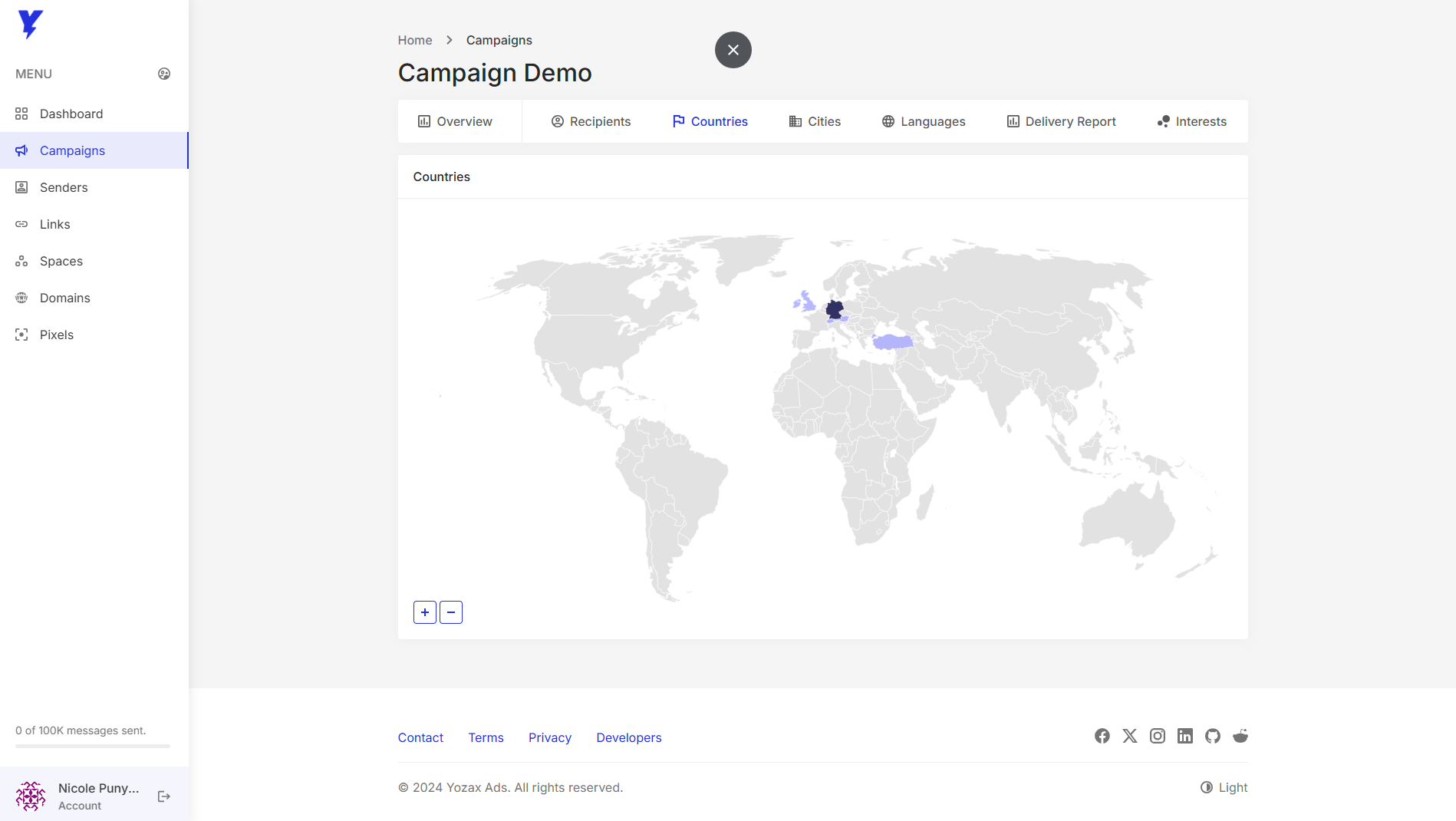Click the Yozax logo icon
Viewport: 1456px width, 821px height.
point(31,24)
